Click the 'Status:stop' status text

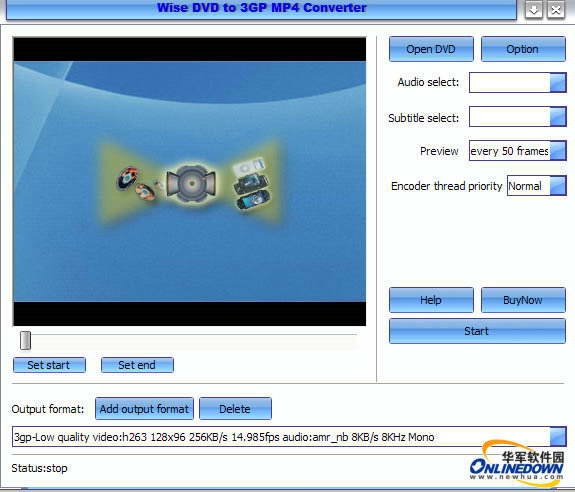click(39, 468)
